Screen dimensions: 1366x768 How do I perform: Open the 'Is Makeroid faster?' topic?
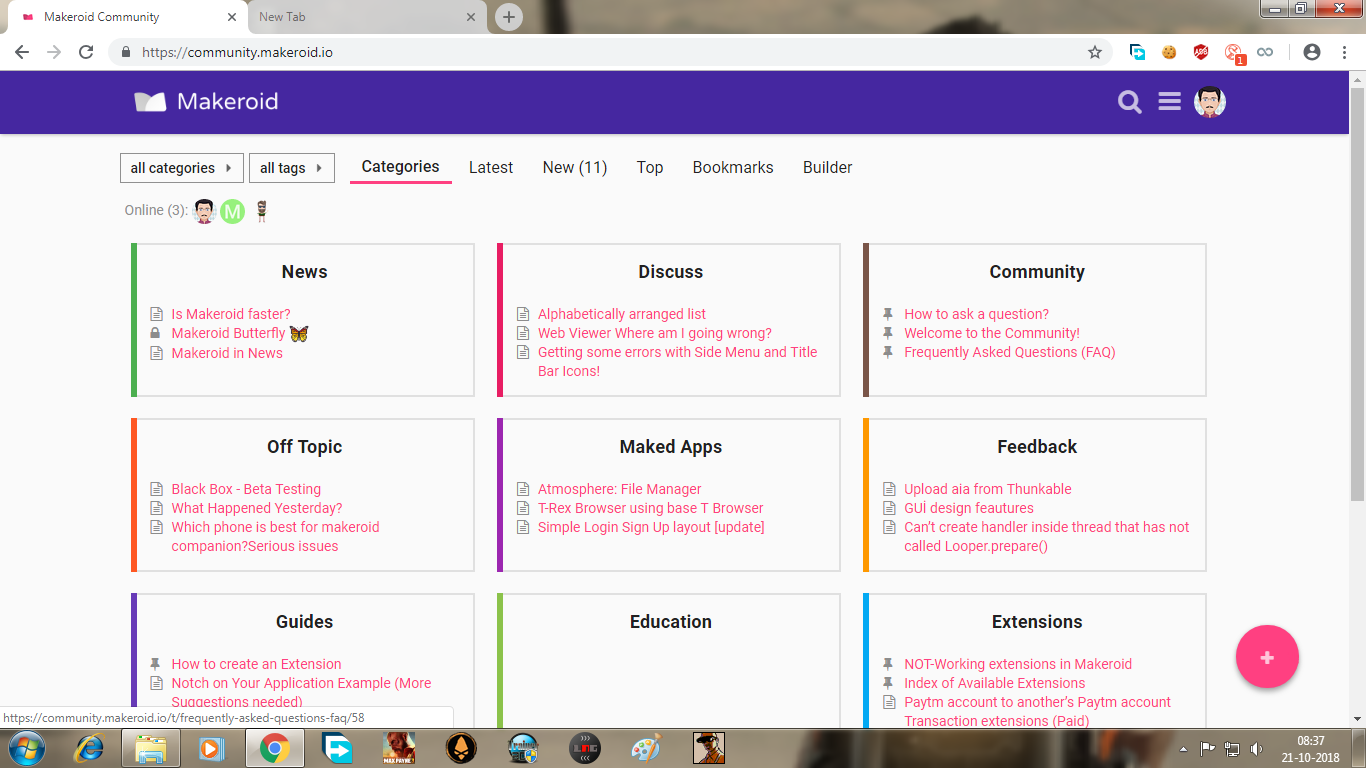tap(231, 314)
